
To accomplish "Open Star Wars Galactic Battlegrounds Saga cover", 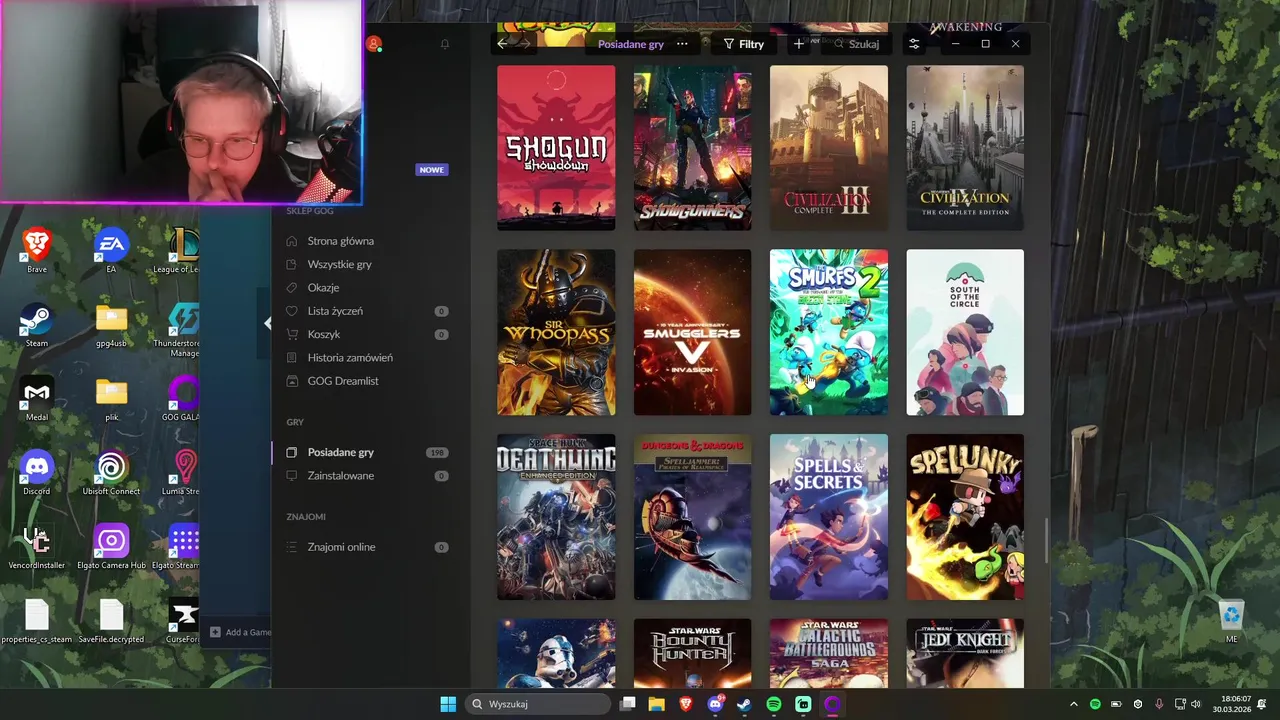I will [x=828, y=653].
